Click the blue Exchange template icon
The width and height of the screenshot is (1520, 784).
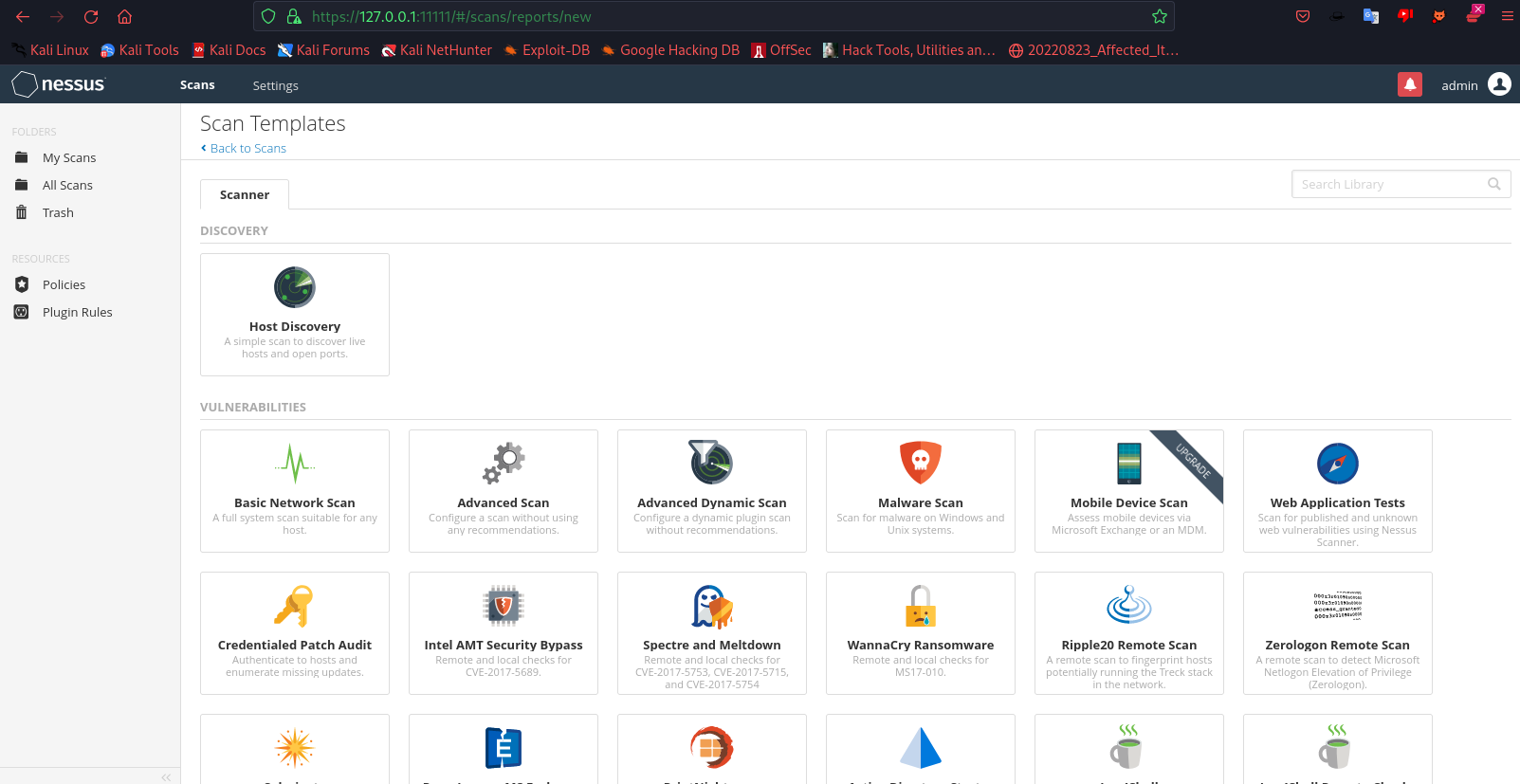(504, 748)
